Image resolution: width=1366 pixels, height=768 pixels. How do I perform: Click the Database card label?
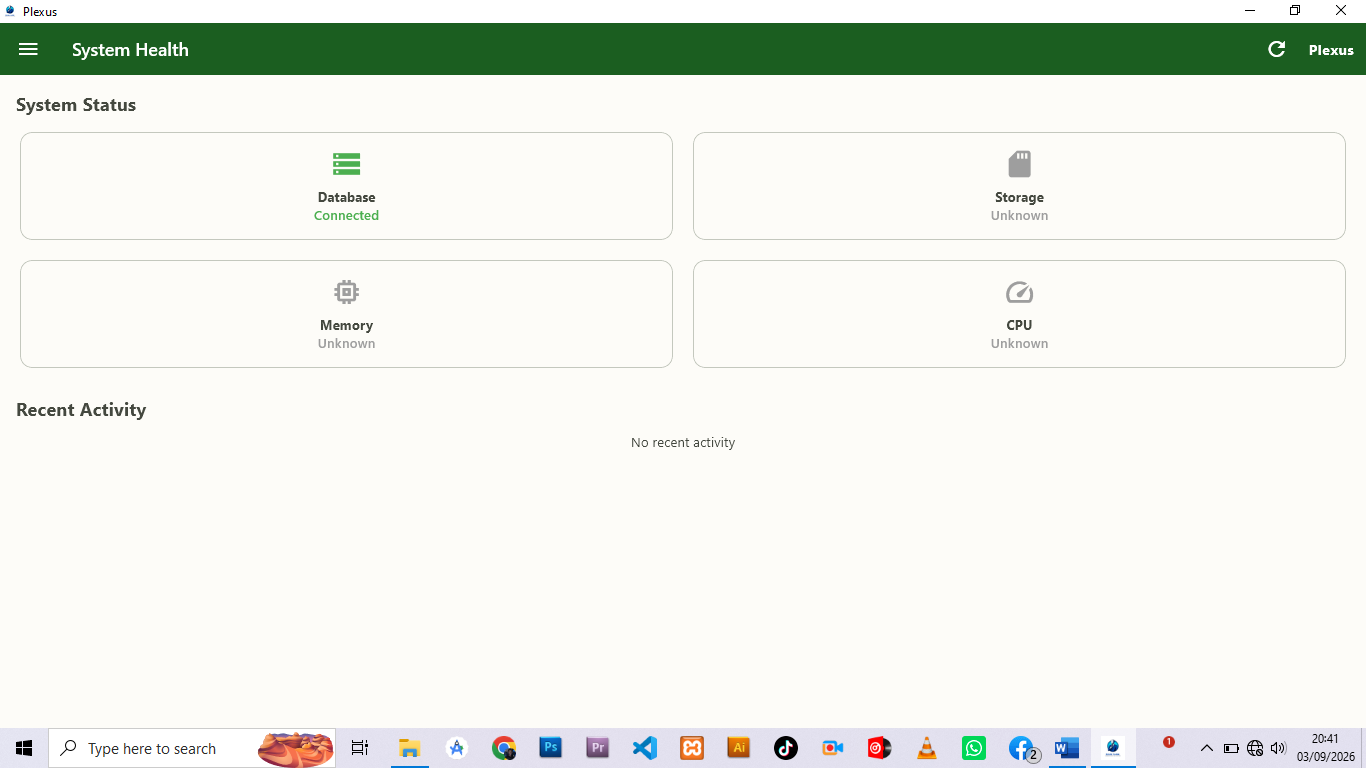pyautogui.click(x=346, y=197)
